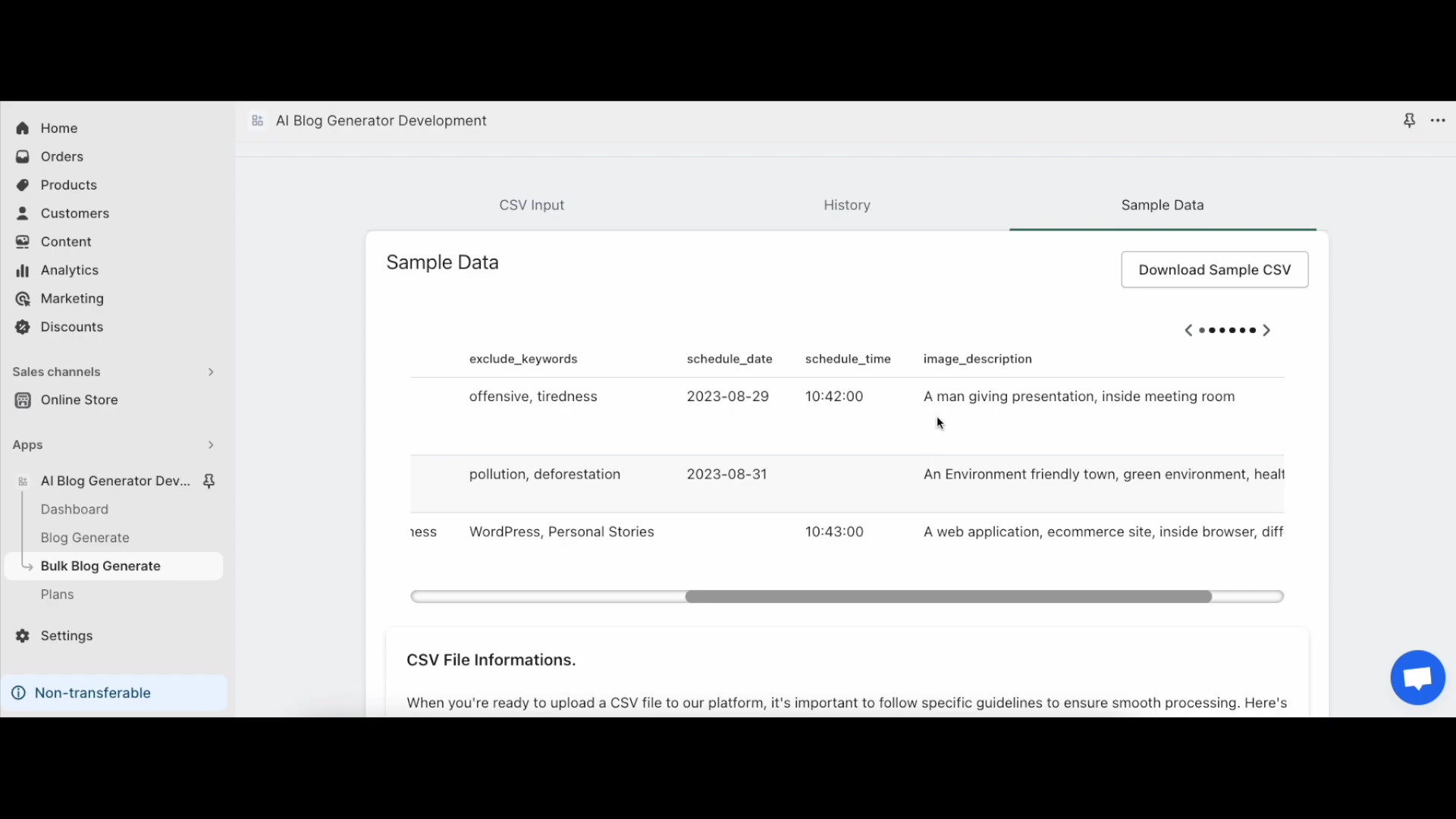Screen dimensions: 1456x819
Task: Unpin AI Blog Generator app in sidebar
Action: pos(209,482)
